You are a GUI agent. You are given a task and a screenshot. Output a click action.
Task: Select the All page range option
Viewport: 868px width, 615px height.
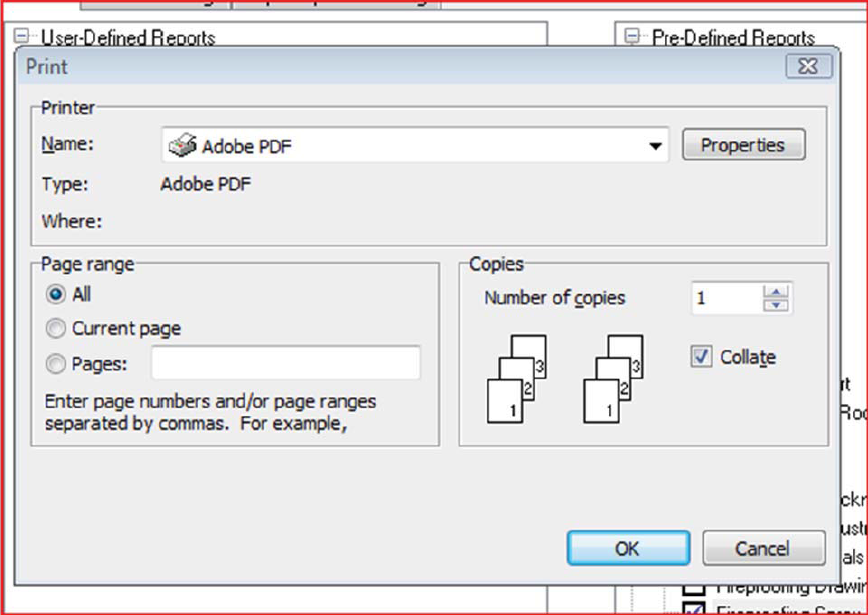click(56, 295)
